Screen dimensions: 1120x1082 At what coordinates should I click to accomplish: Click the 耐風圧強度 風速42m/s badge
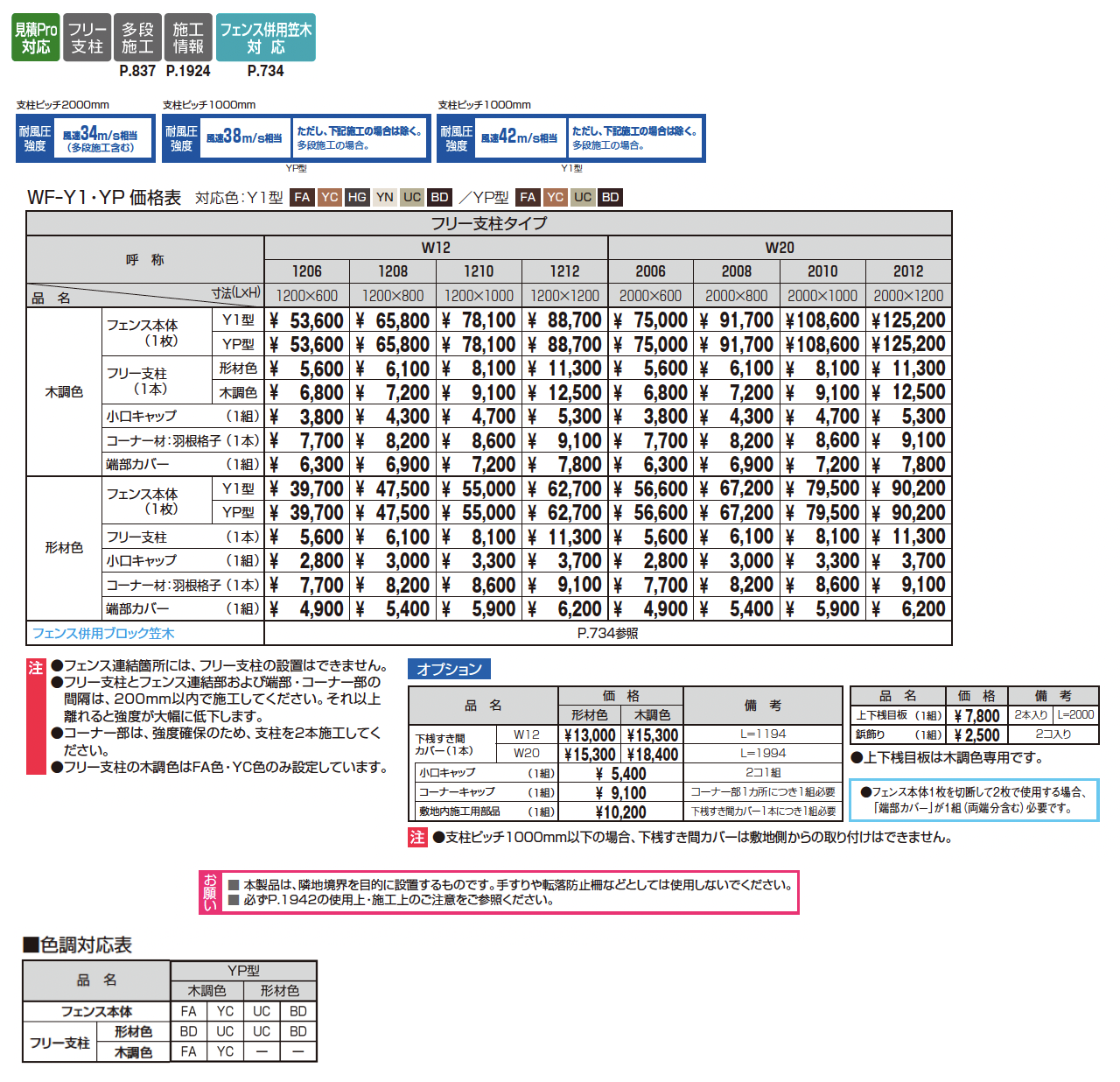click(x=502, y=138)
